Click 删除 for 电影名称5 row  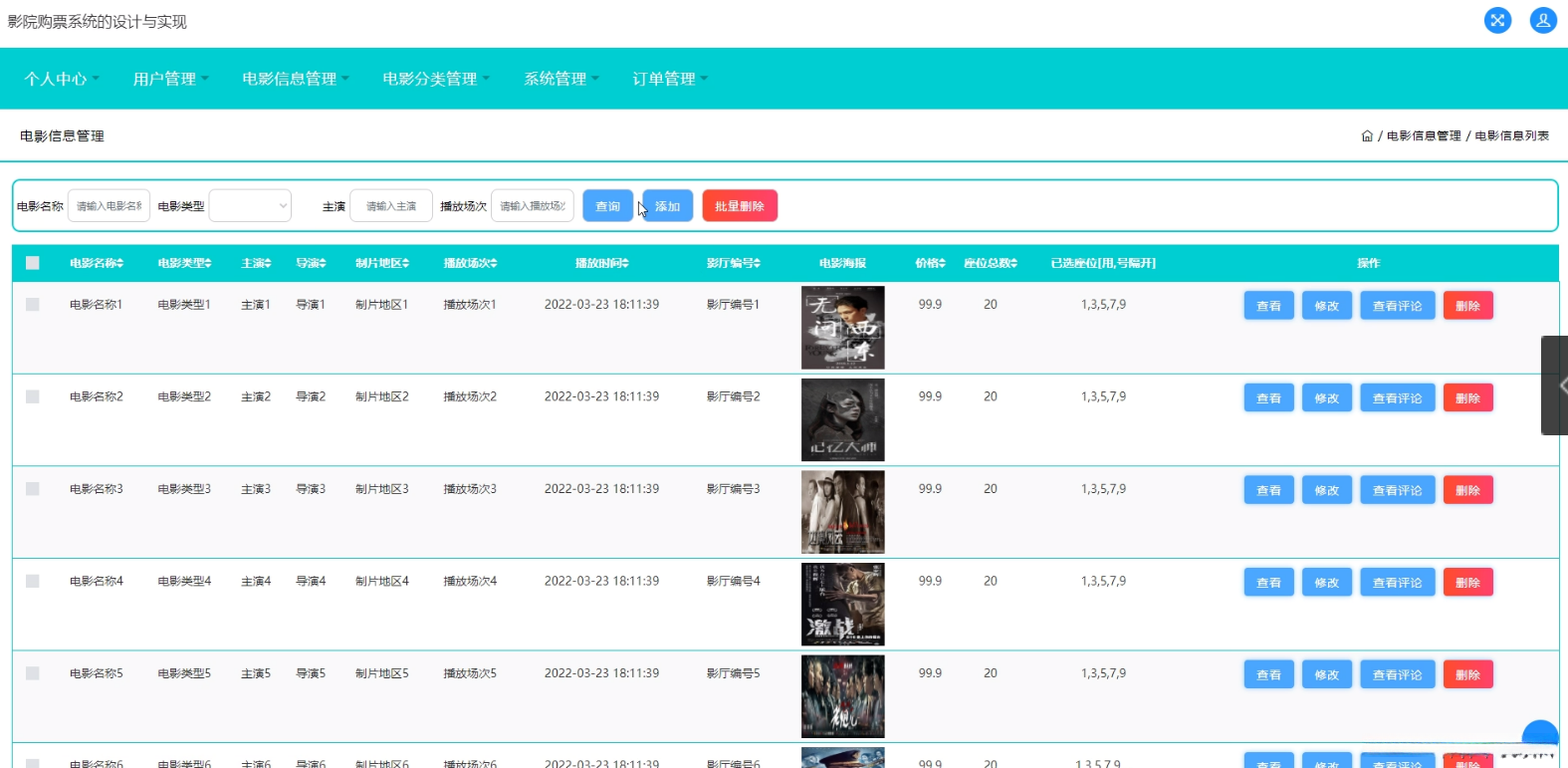[x=1468, y=674]
